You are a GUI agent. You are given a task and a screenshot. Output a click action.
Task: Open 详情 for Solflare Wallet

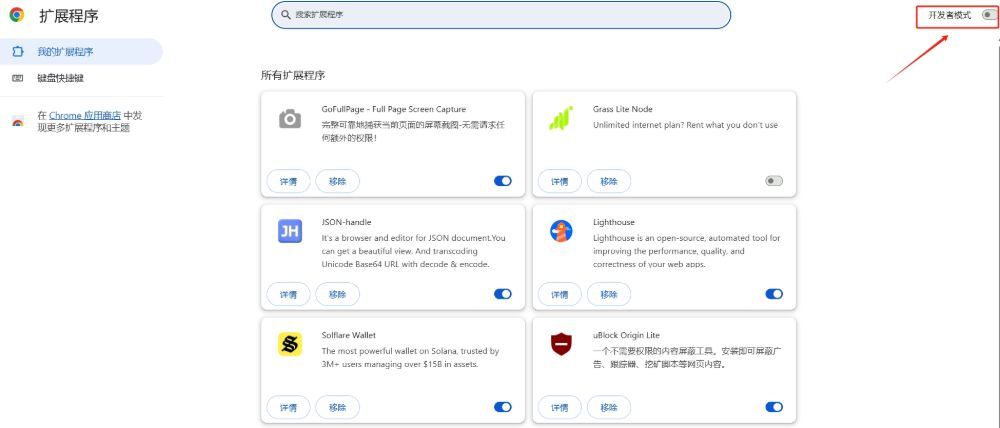pos(288,407)
